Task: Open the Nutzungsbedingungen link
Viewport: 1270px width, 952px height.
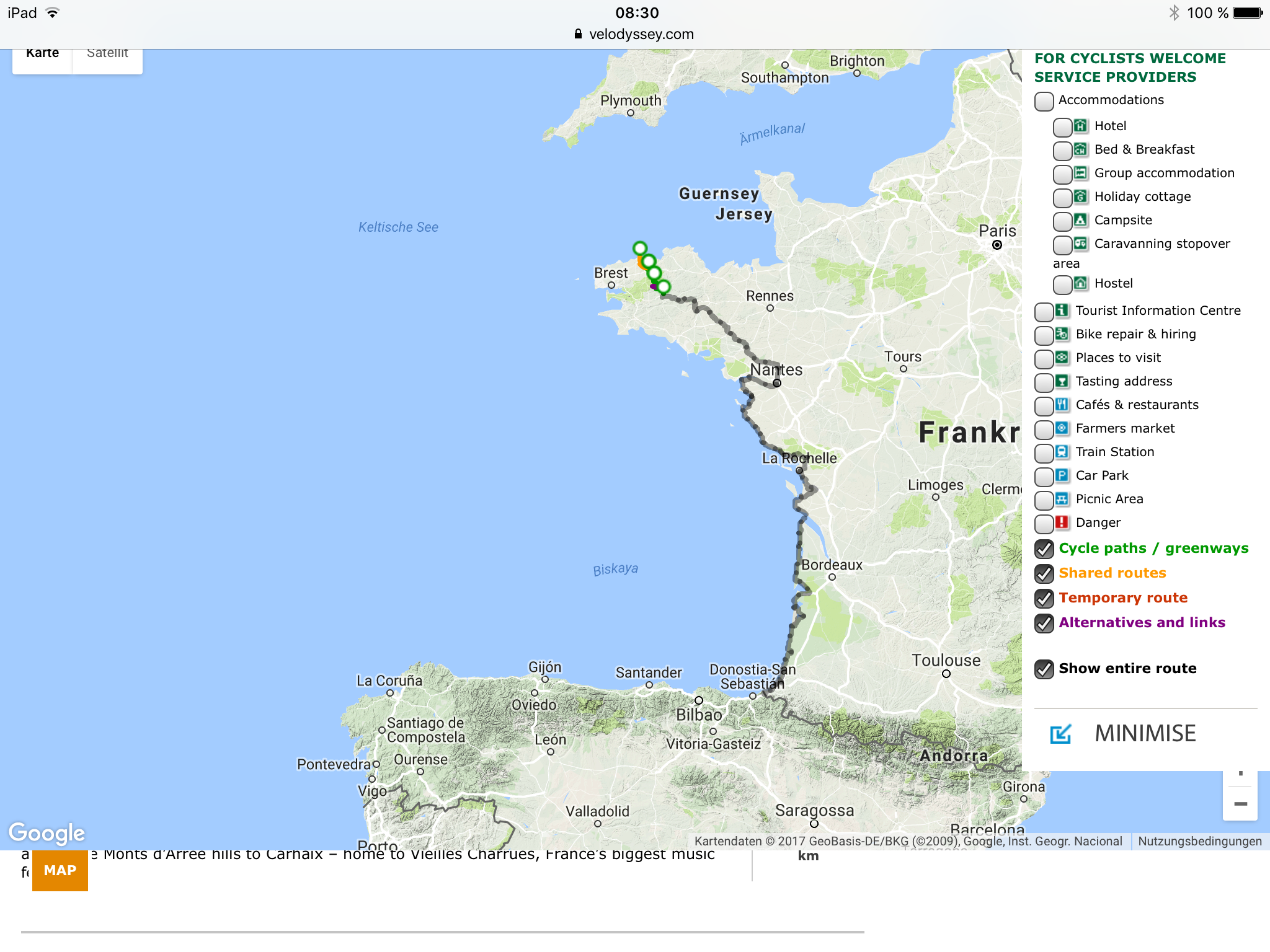Action: click(x=1199, y=841)
